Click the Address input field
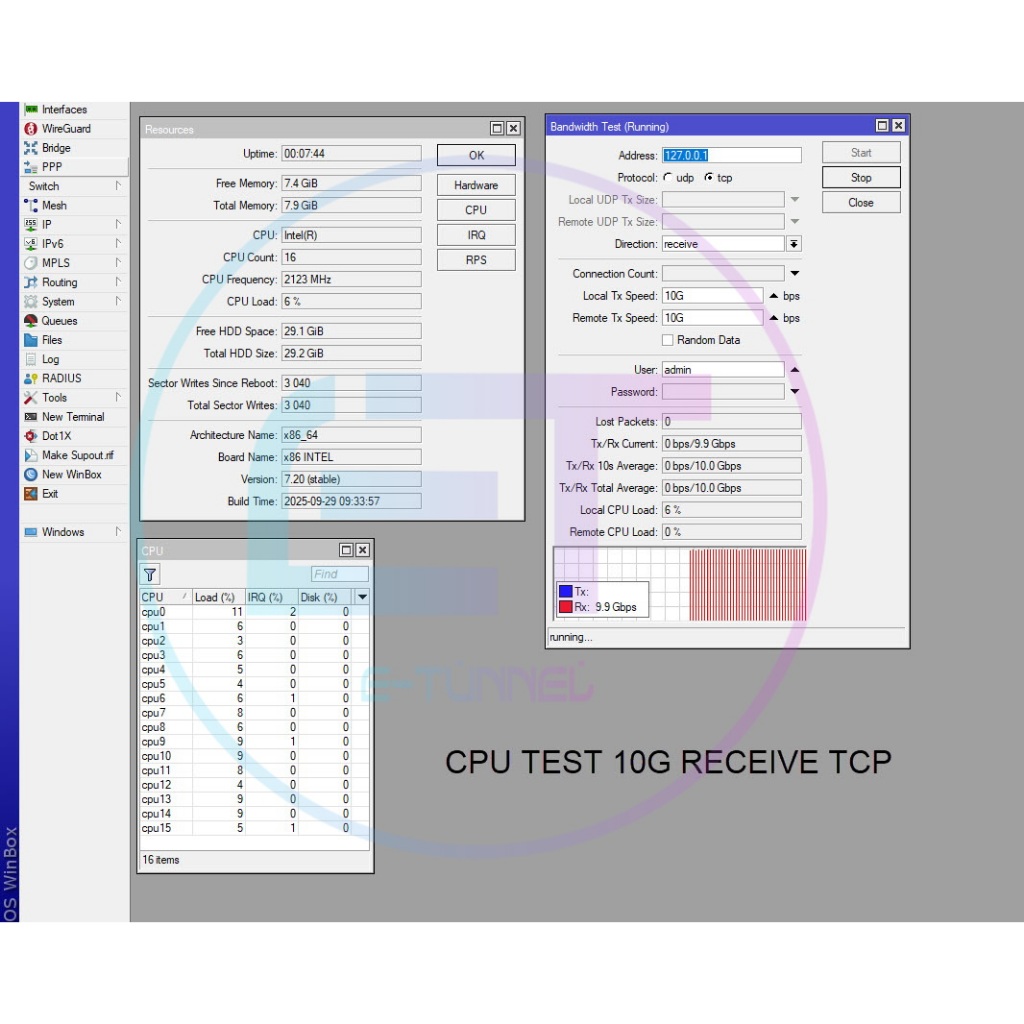This screenshot has height=1024, width=1024. point(731,155)
